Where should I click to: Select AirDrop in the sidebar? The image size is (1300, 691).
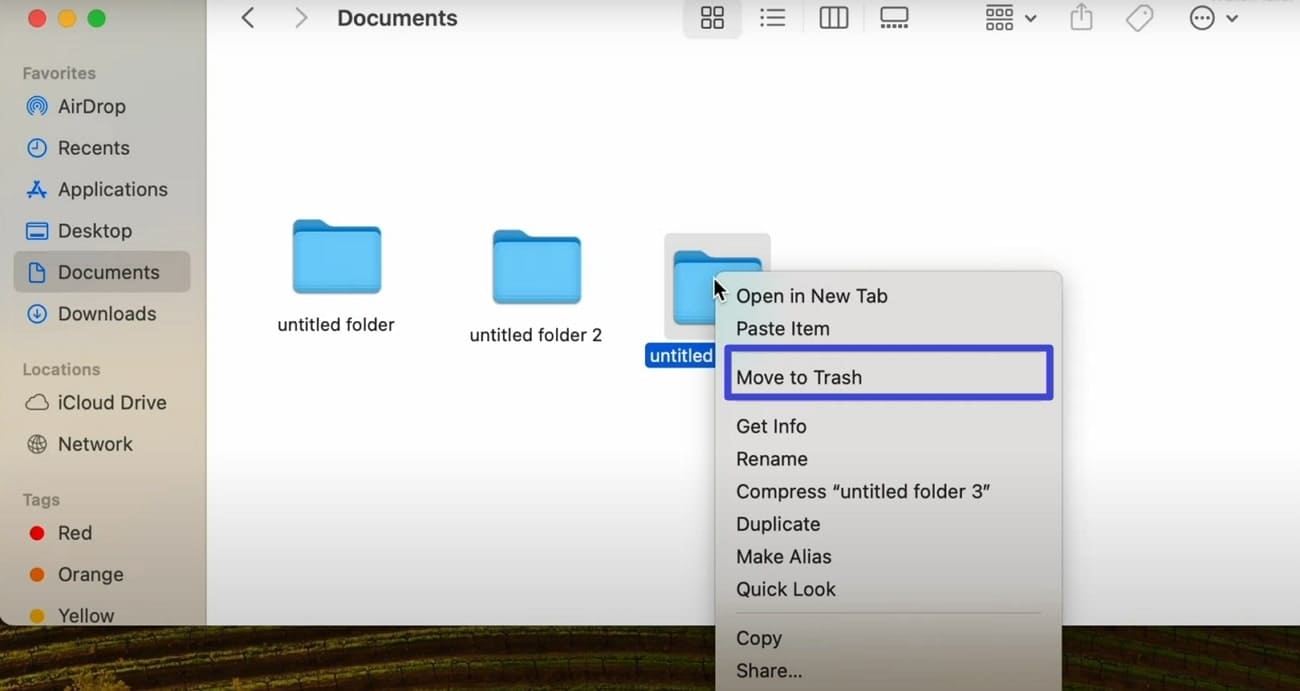[89, 106]
